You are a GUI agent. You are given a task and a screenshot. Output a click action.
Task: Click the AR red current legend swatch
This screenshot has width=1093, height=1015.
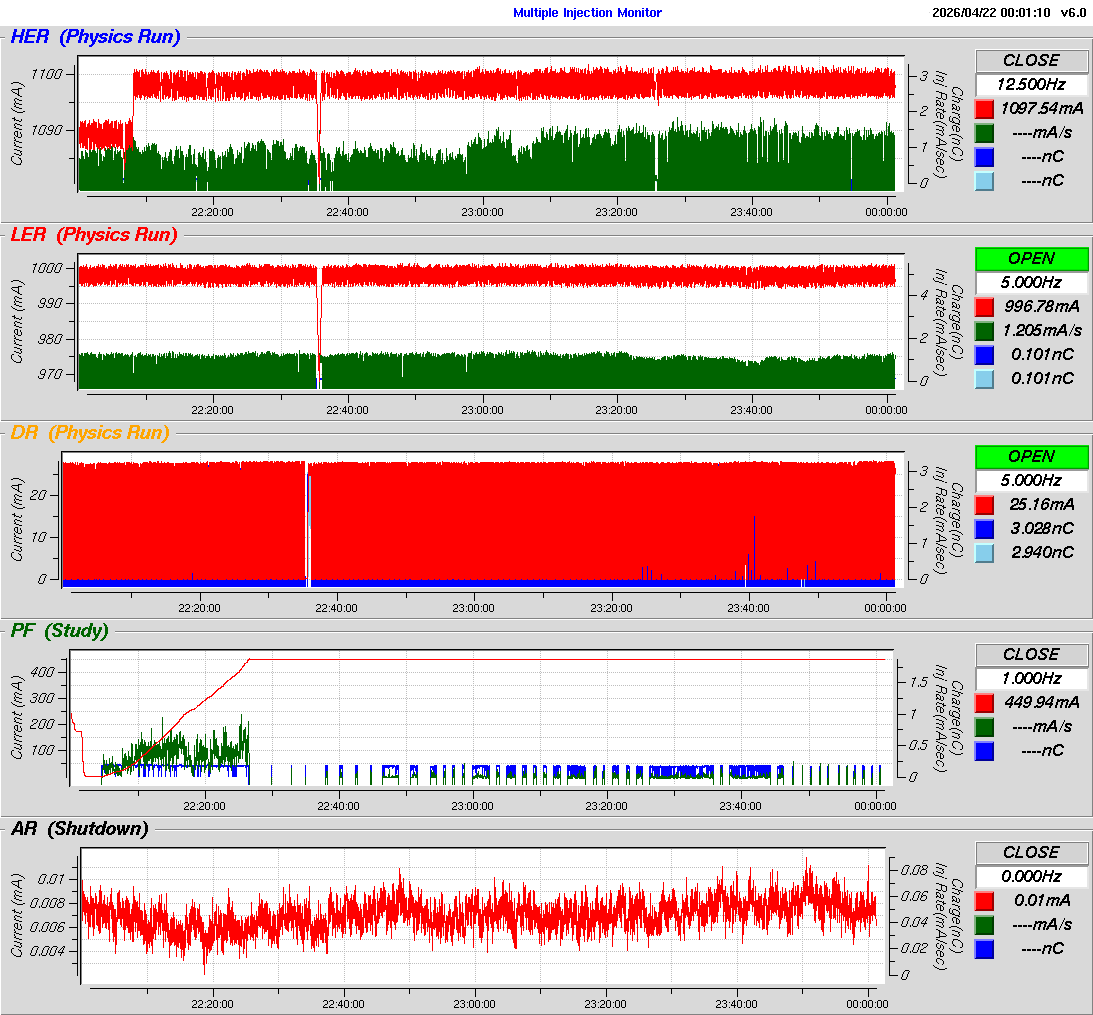click(984, 900)
